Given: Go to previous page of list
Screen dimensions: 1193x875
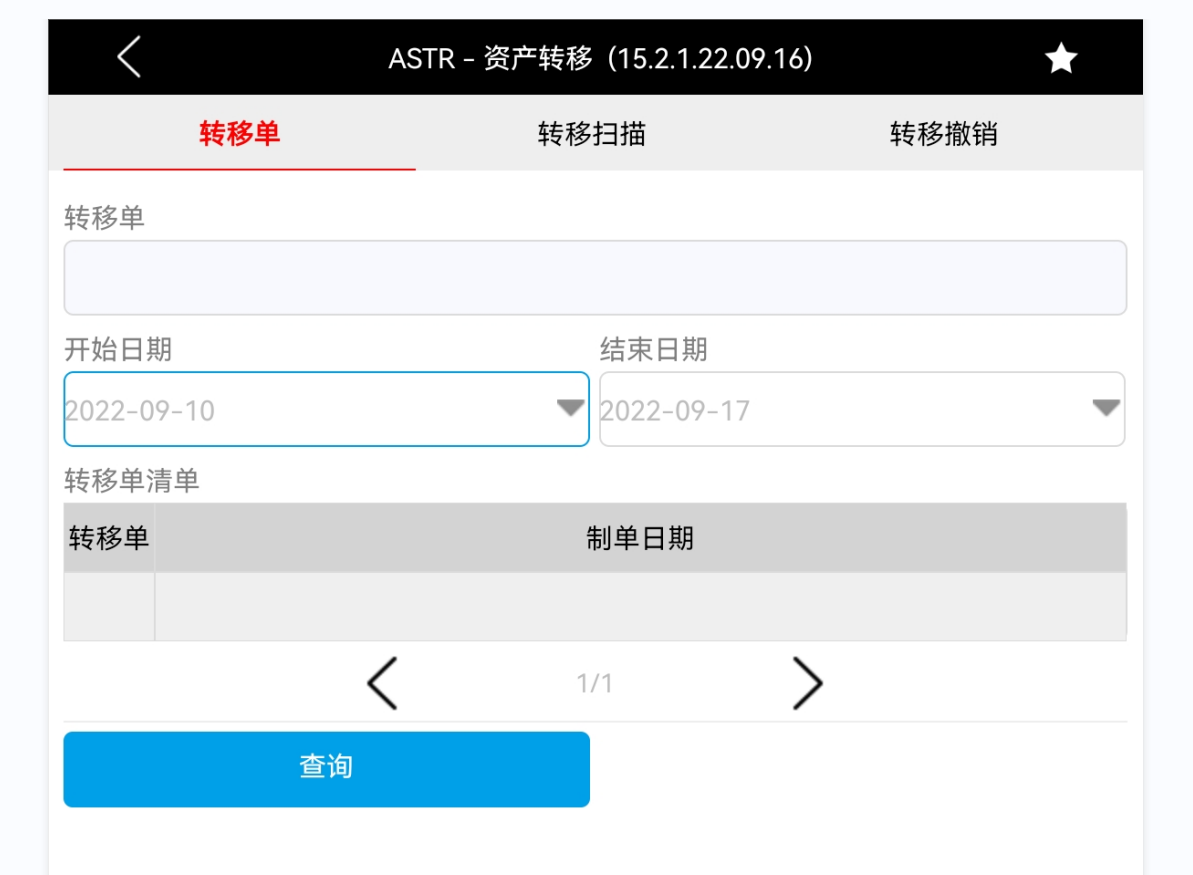Looking at the screenshot, I should coord(382,684).
